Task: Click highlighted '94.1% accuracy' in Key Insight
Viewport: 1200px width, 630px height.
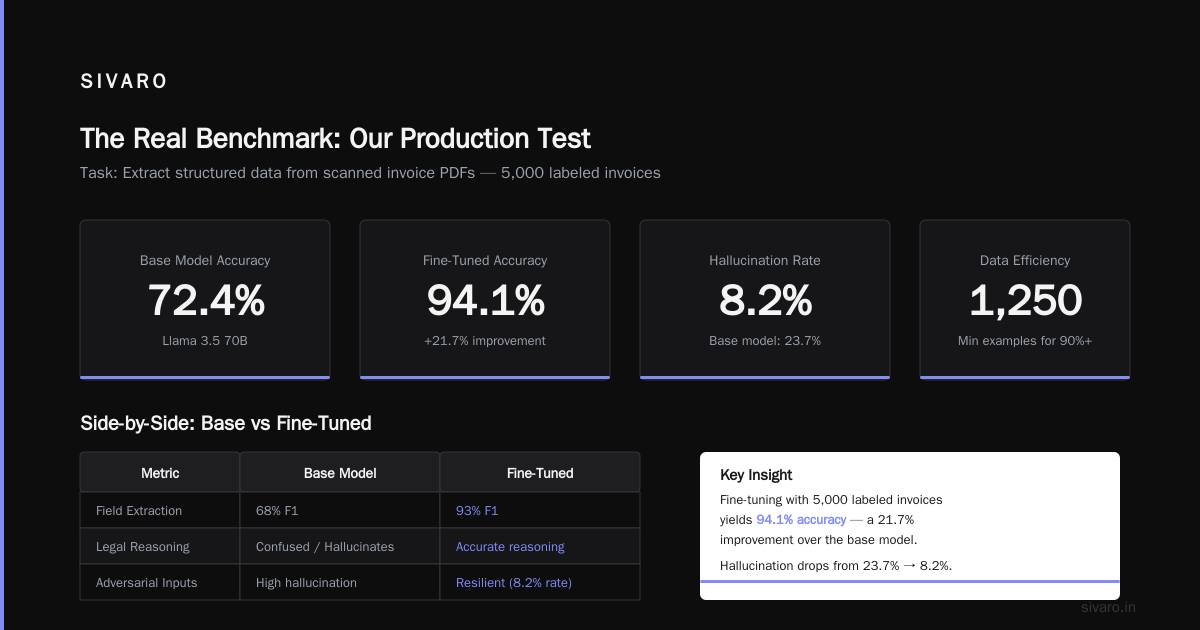Action: [x=801, y=520]
